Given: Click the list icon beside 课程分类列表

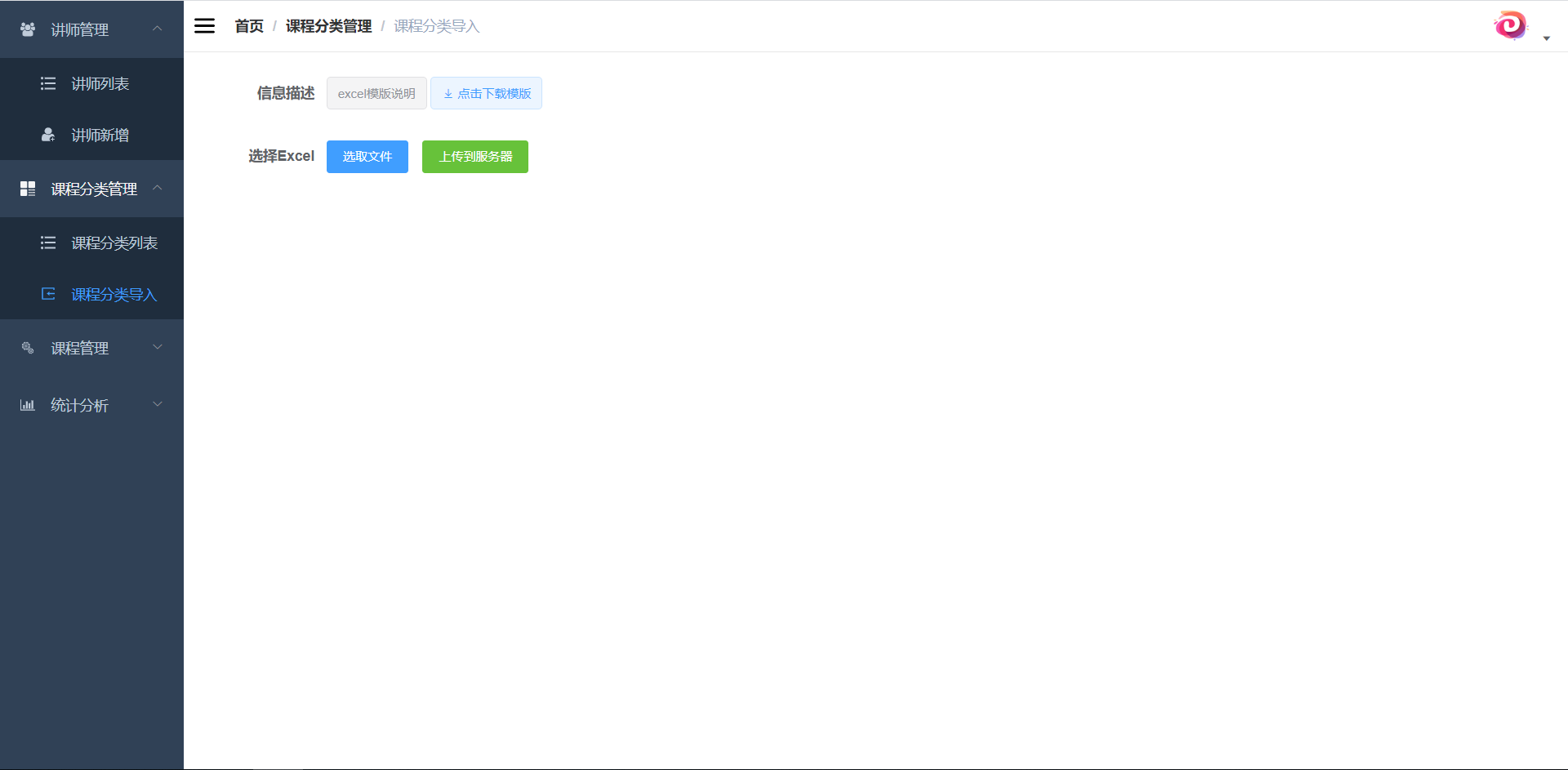Looking at the screenshot, I should tap(48, 243).
